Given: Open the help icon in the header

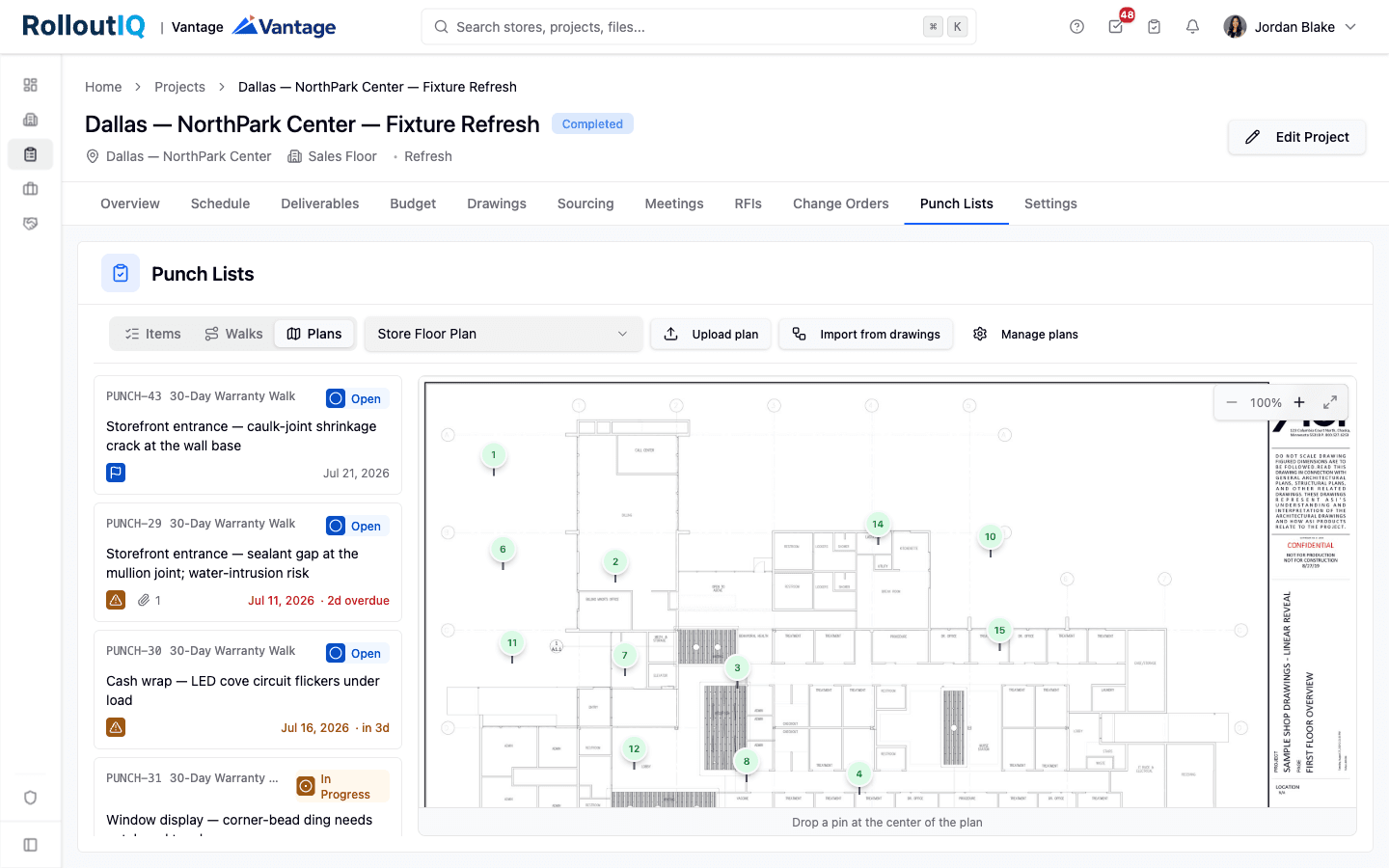Looking at the screenshot, I should pos(1077,27).
